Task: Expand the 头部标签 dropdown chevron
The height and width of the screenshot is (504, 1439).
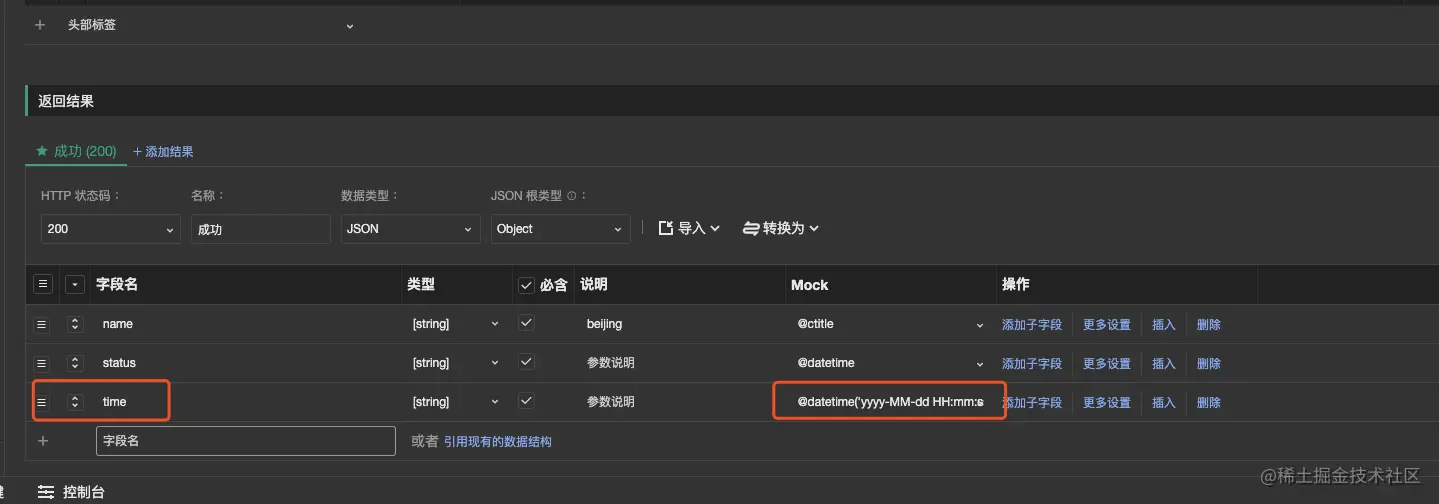Action: 350,26
